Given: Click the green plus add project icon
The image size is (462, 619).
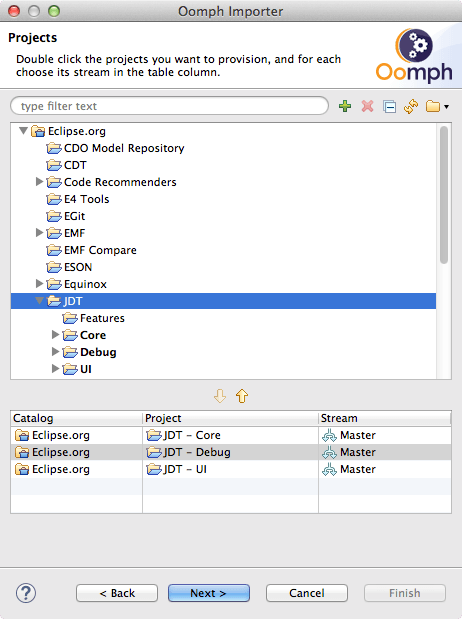Looking at the screenshot, I should click(x=345, y=106).
